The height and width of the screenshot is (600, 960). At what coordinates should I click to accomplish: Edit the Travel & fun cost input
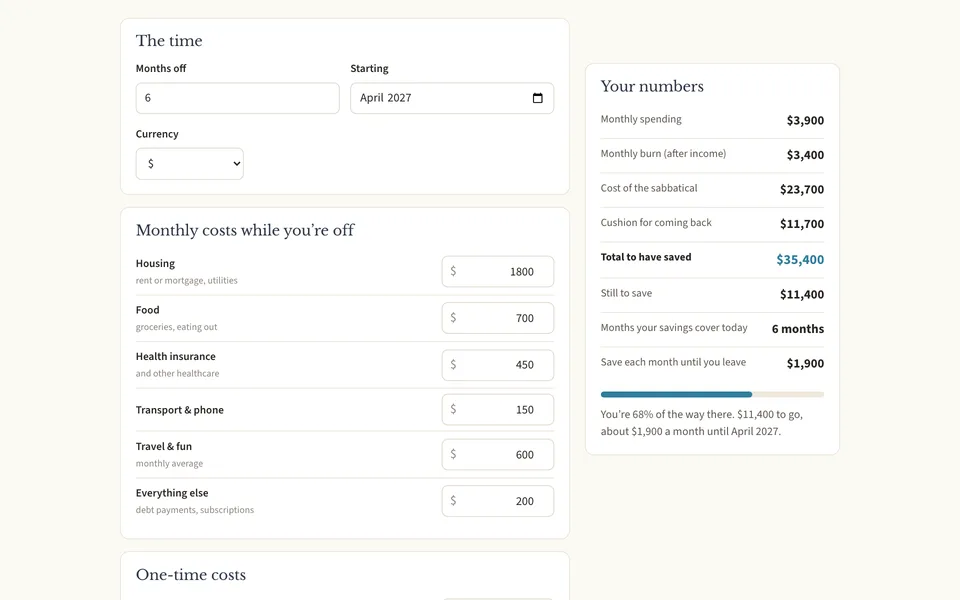point(498,454)
